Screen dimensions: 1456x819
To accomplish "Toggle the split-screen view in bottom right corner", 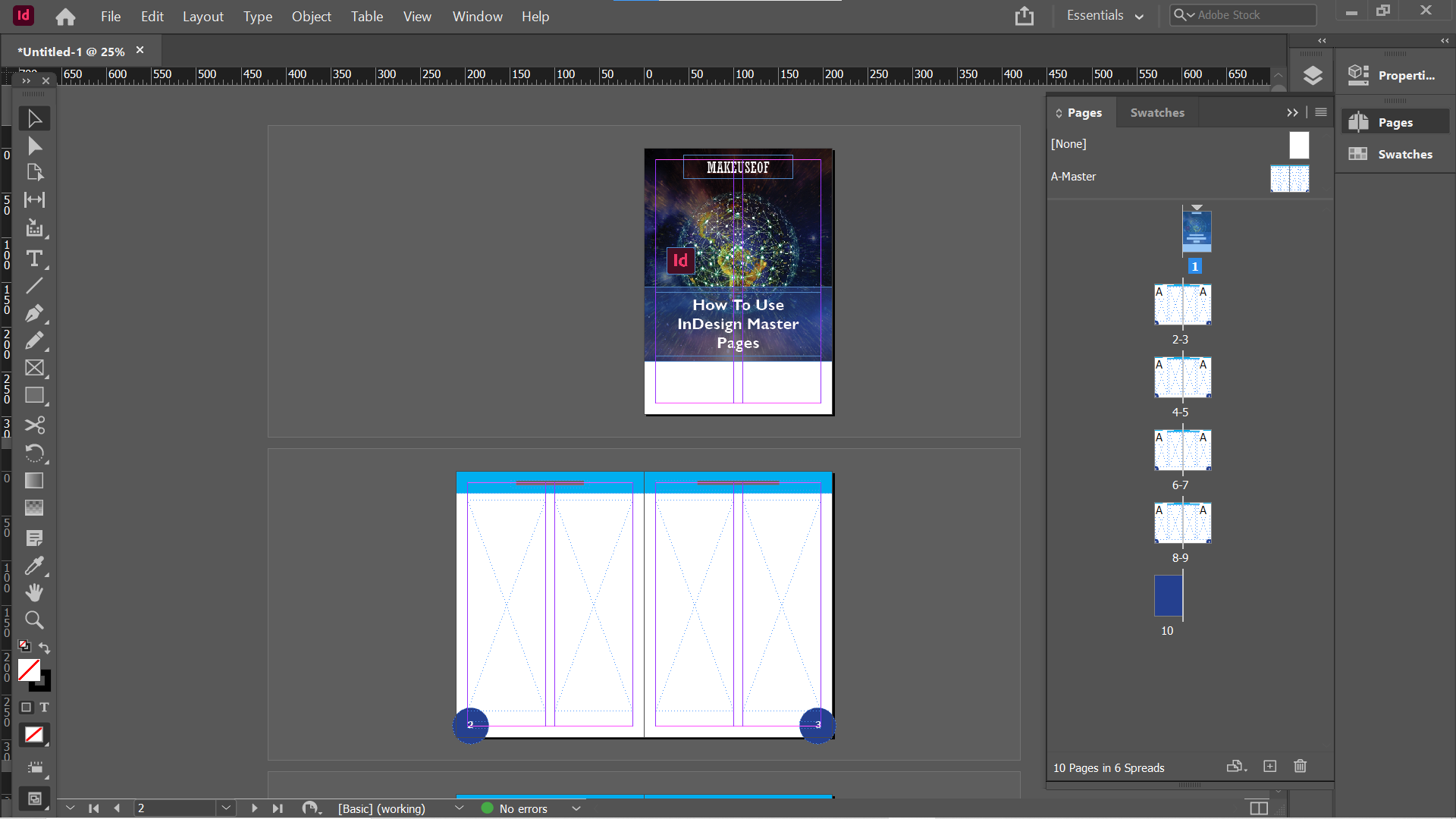I will coord(1258,808).
